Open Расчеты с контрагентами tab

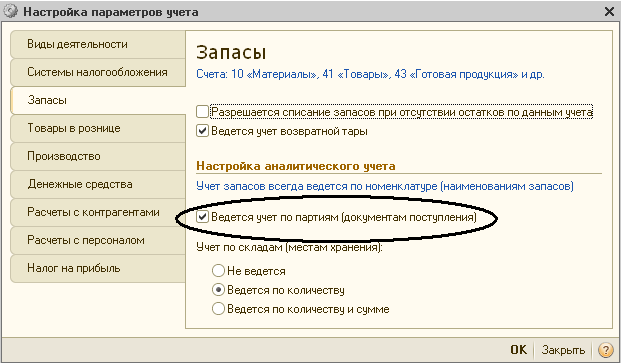(98, 213)
